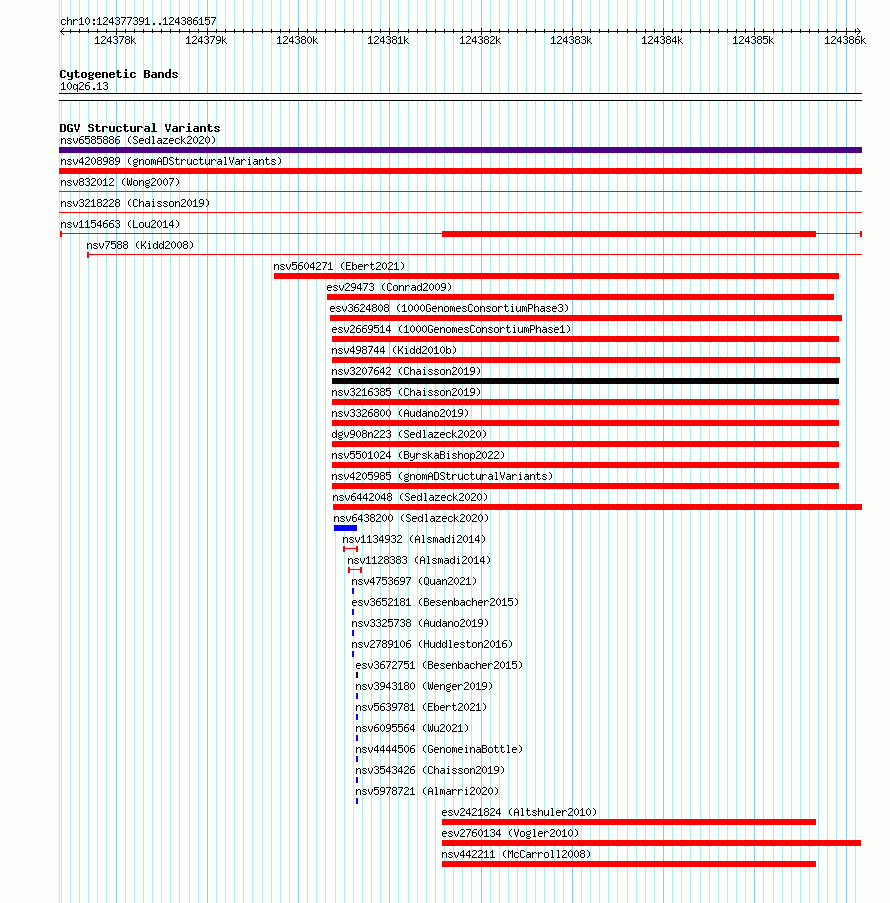
Task: Select the 10q26.13 band label
Action: coord(84,86)
